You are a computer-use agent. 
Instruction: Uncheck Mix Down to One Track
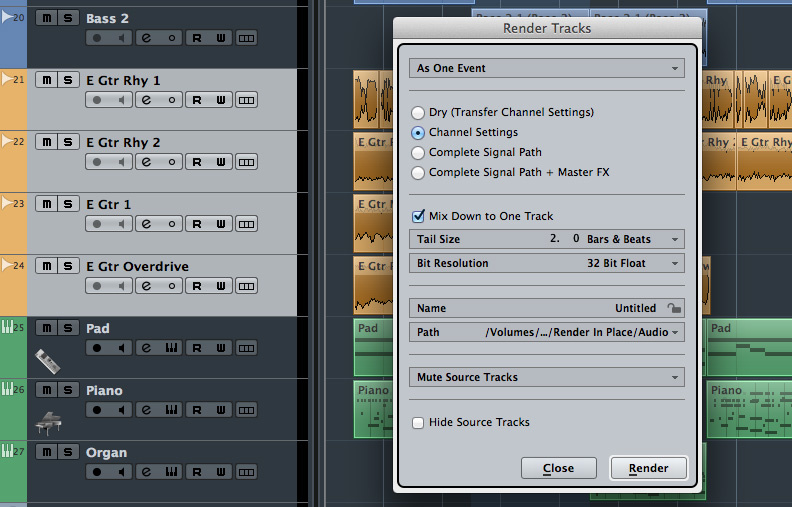[419, 216]
